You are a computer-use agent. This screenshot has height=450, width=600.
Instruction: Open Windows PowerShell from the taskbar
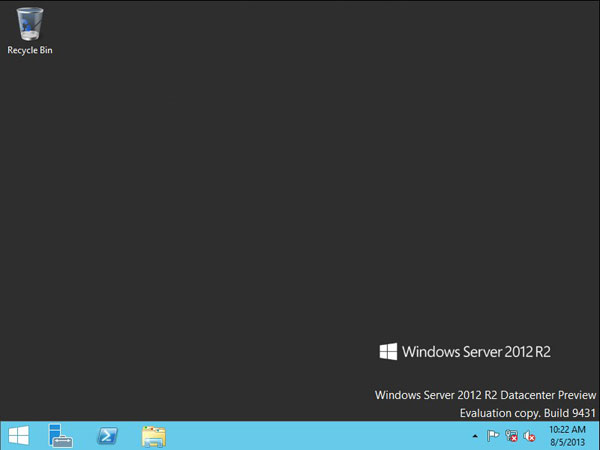click(x=107, y=436)
